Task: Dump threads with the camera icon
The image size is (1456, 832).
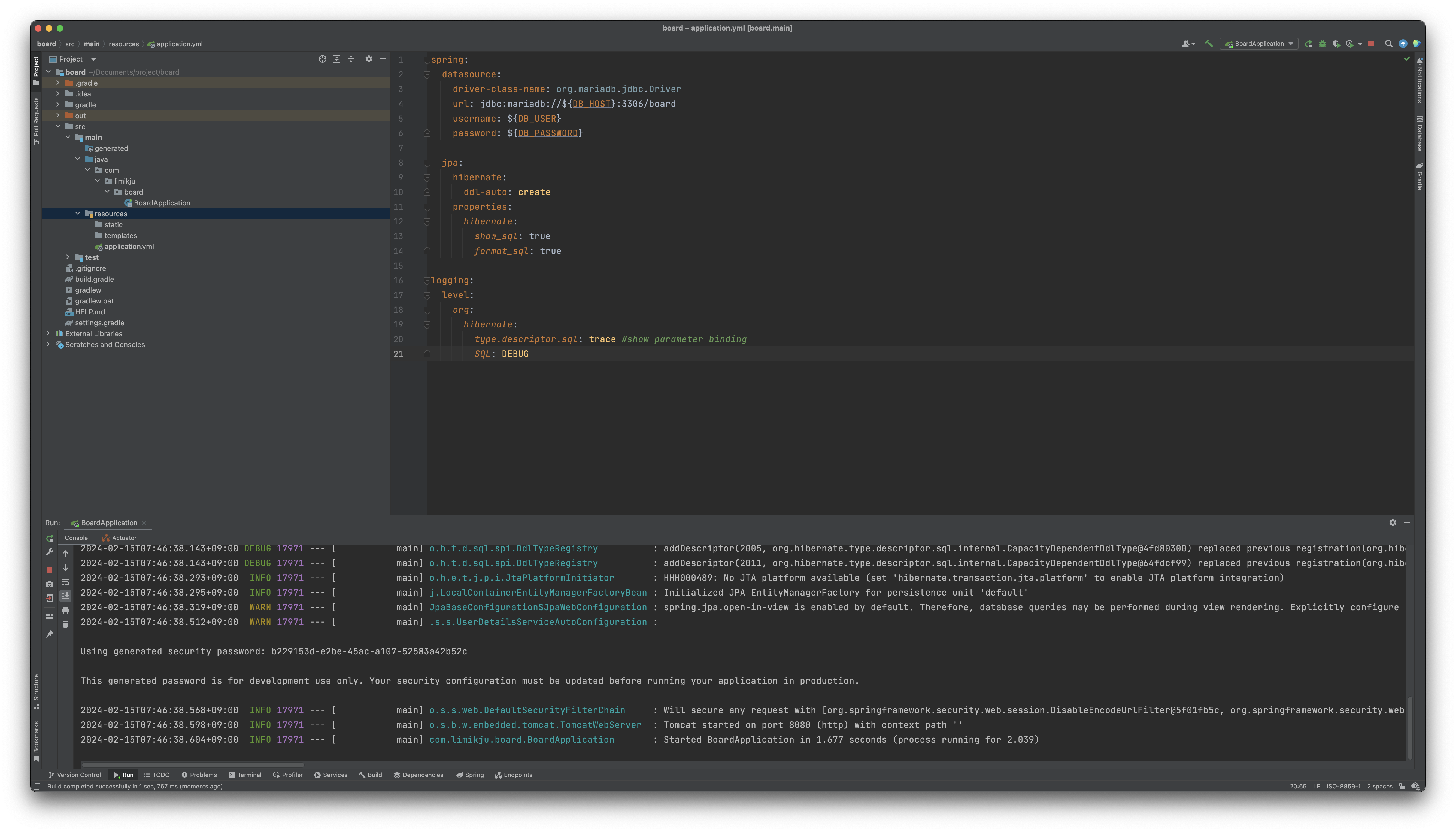Action: [50, 584]
